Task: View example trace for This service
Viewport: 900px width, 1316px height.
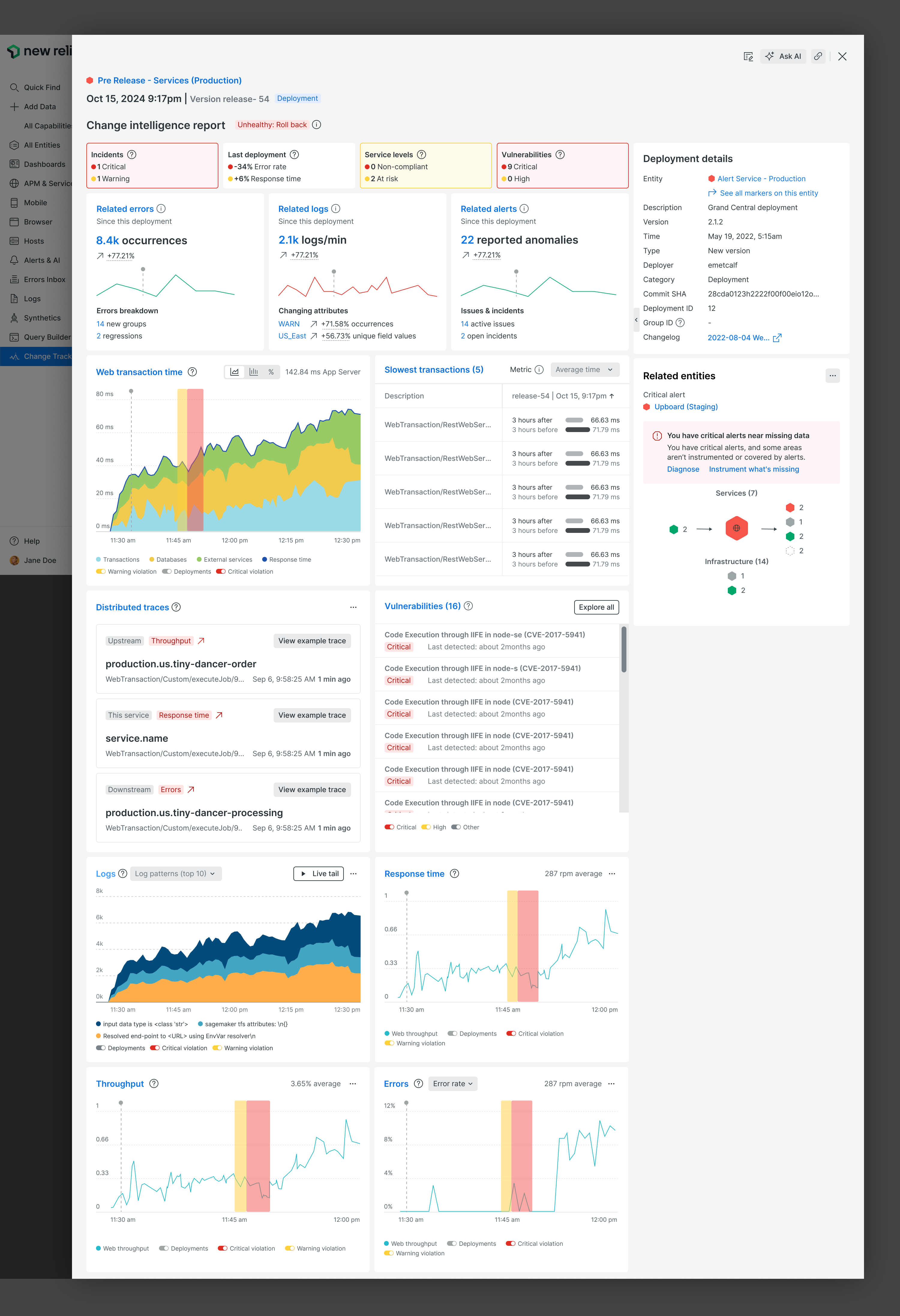Action: (312, 715)
